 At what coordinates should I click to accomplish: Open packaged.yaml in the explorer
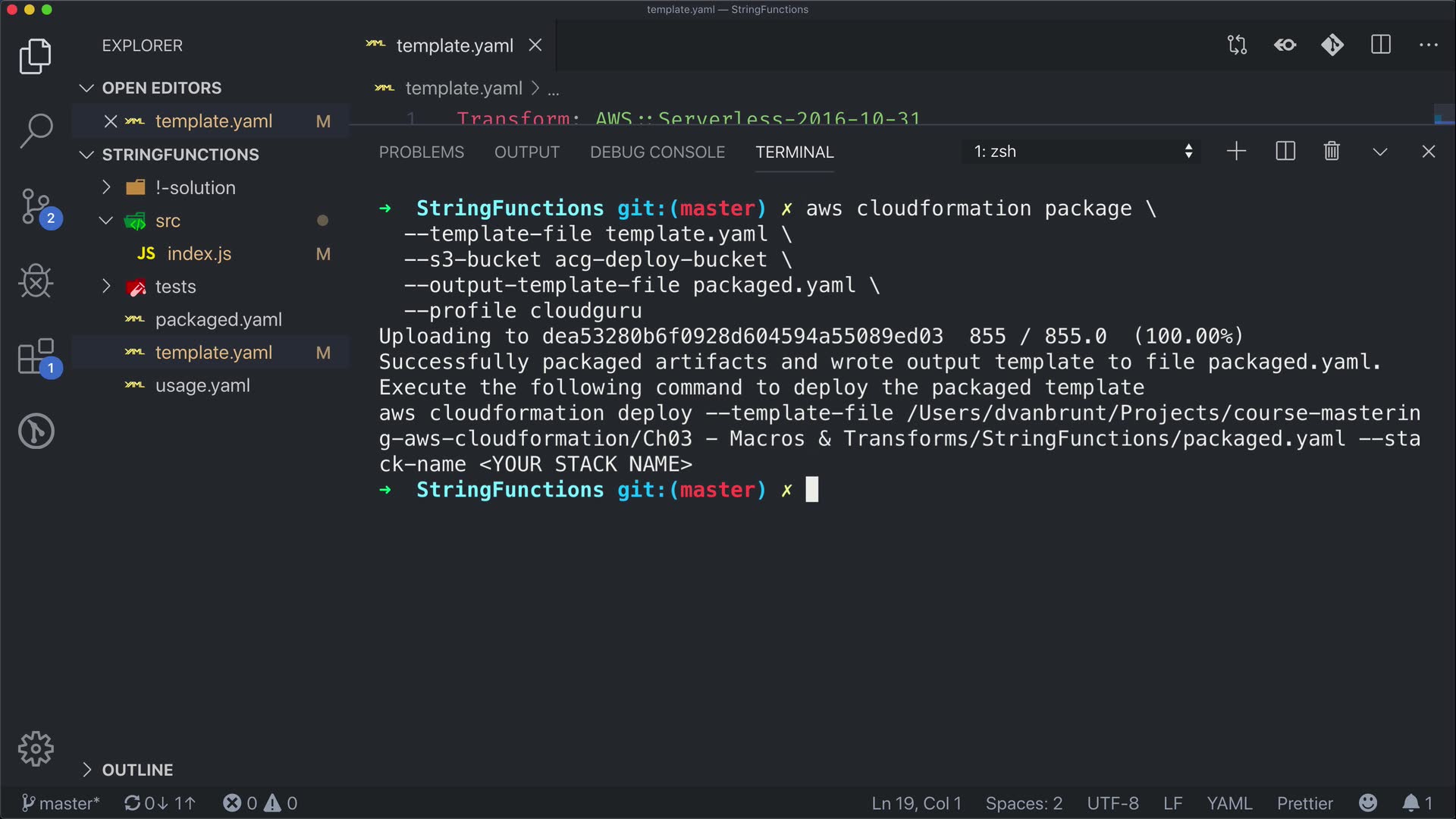point(218,319)
